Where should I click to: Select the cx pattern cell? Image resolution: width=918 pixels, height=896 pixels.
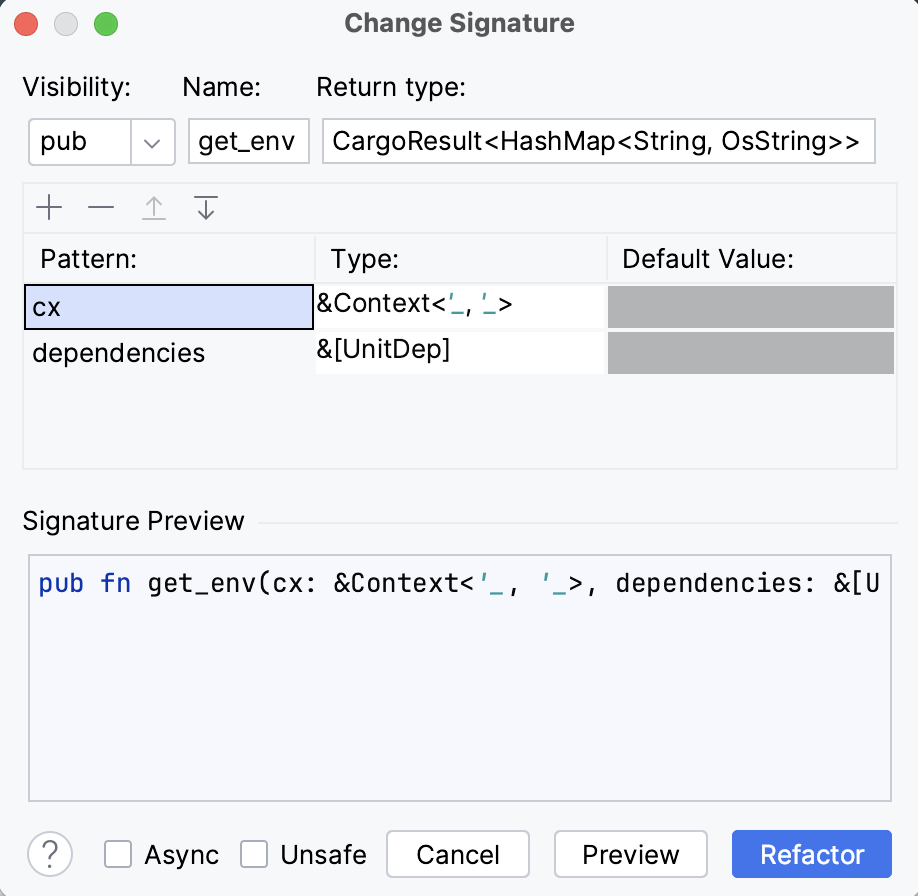tap(168, 307)
